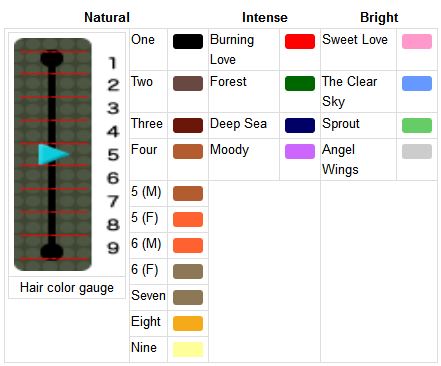Pick the dark maroon swatch for Three

(188, 126)
